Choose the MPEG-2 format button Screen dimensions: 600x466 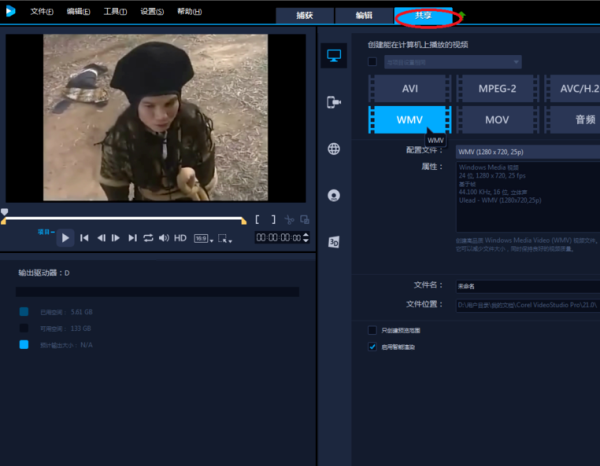496,88
